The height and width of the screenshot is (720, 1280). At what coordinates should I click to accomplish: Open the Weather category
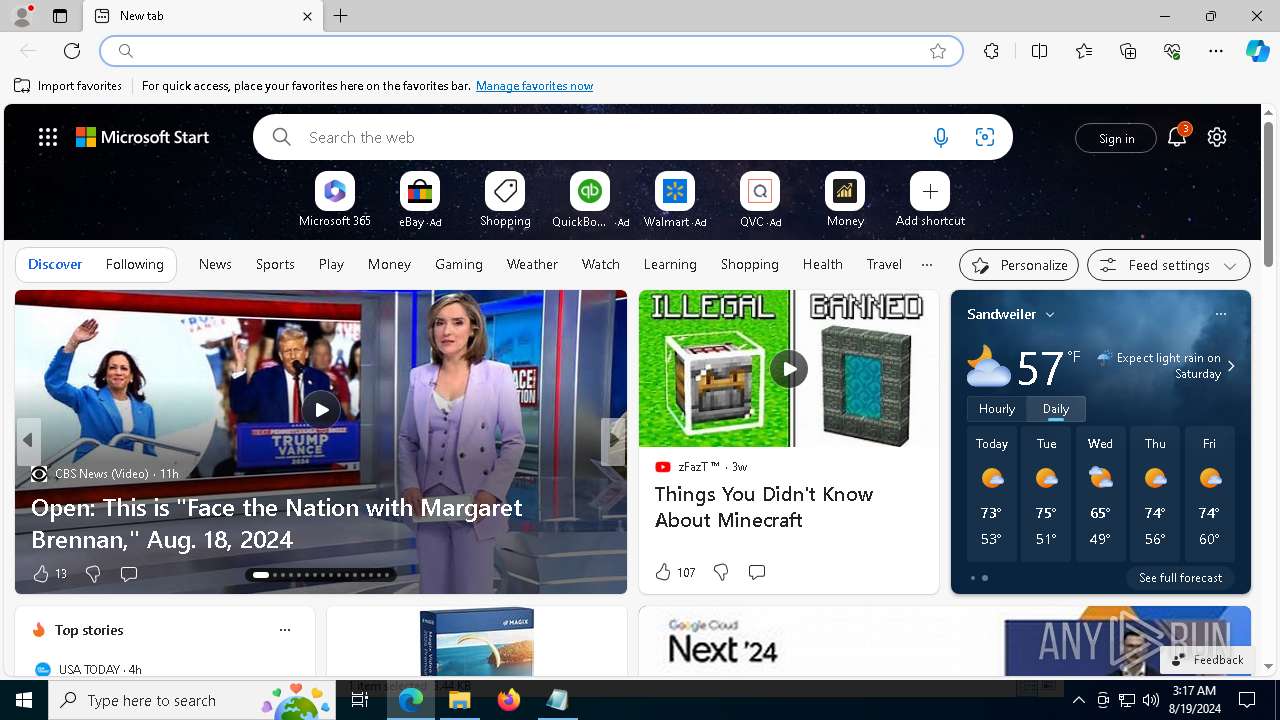pos(532,264)
